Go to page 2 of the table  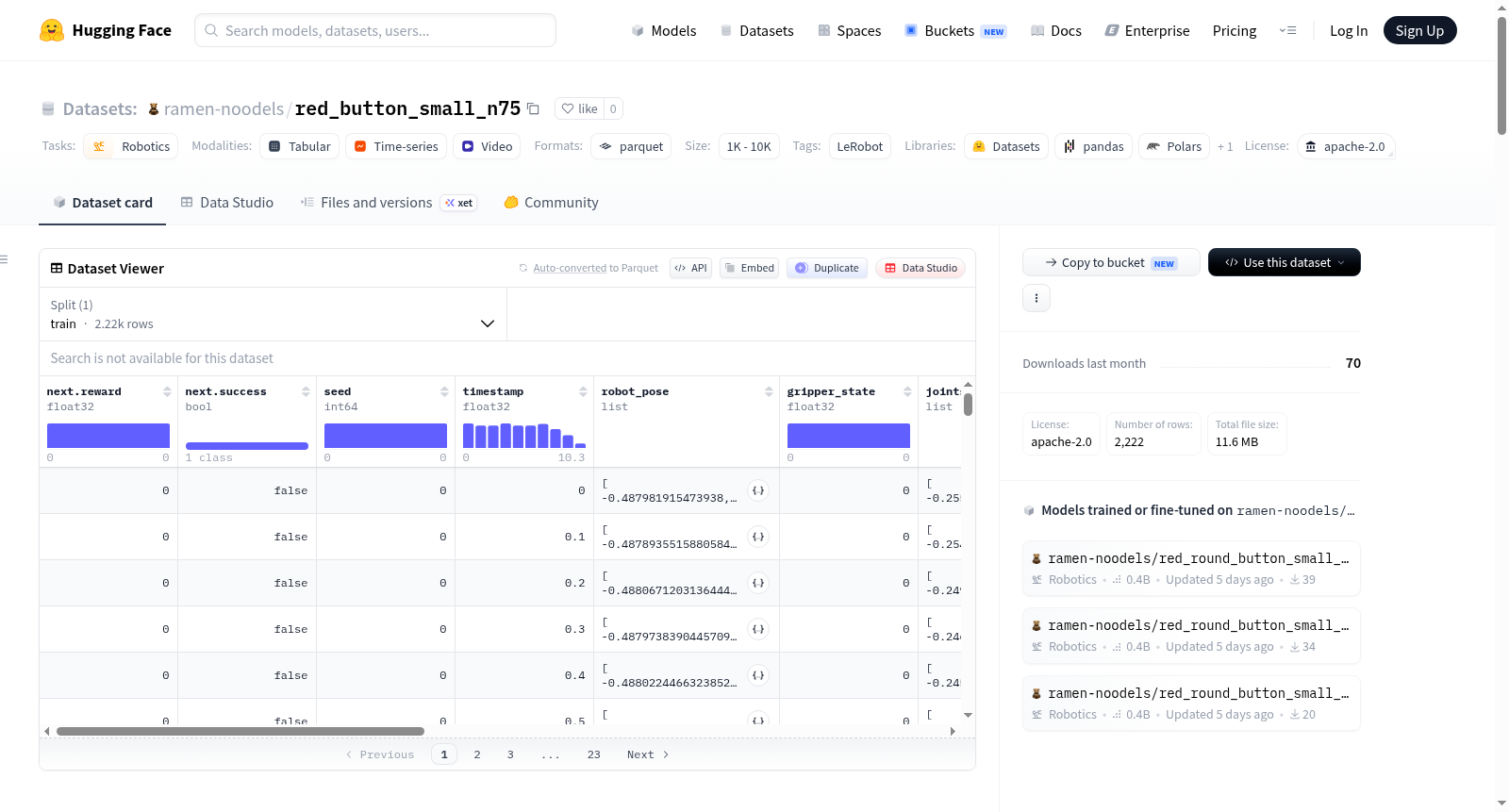click(477, 754)
